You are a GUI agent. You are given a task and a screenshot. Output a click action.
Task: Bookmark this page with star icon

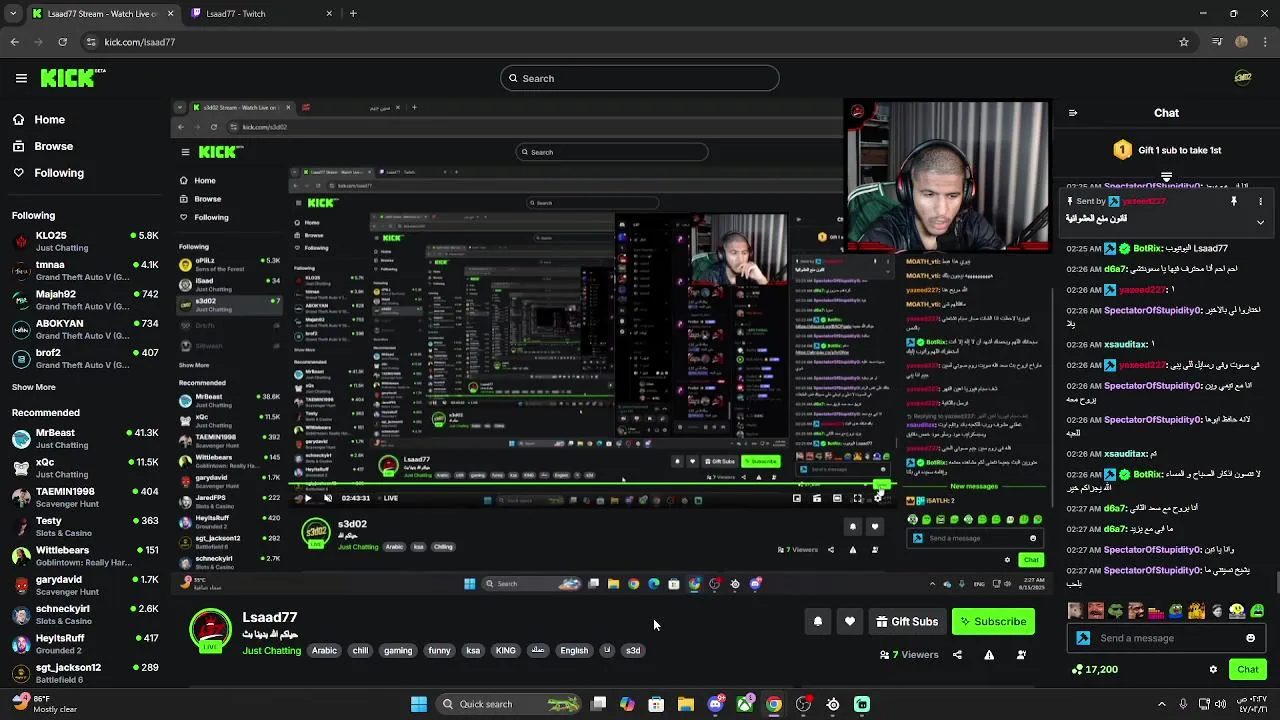click(1184, 42)
